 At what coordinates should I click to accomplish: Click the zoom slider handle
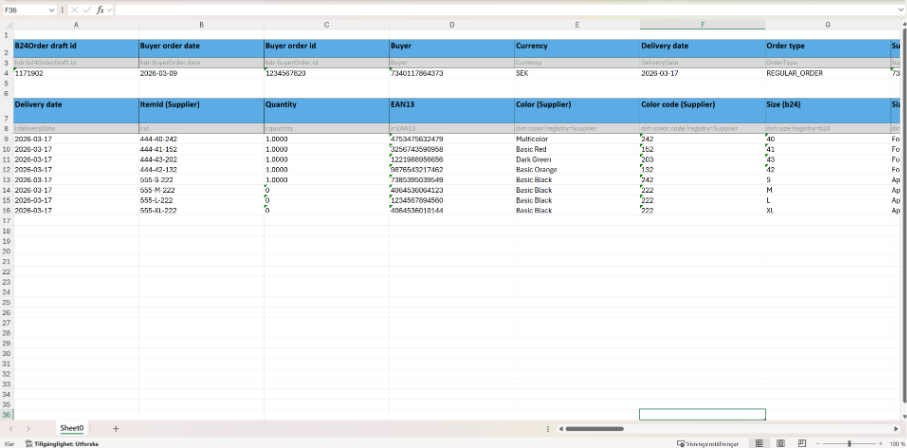click(x=849, y=443)
